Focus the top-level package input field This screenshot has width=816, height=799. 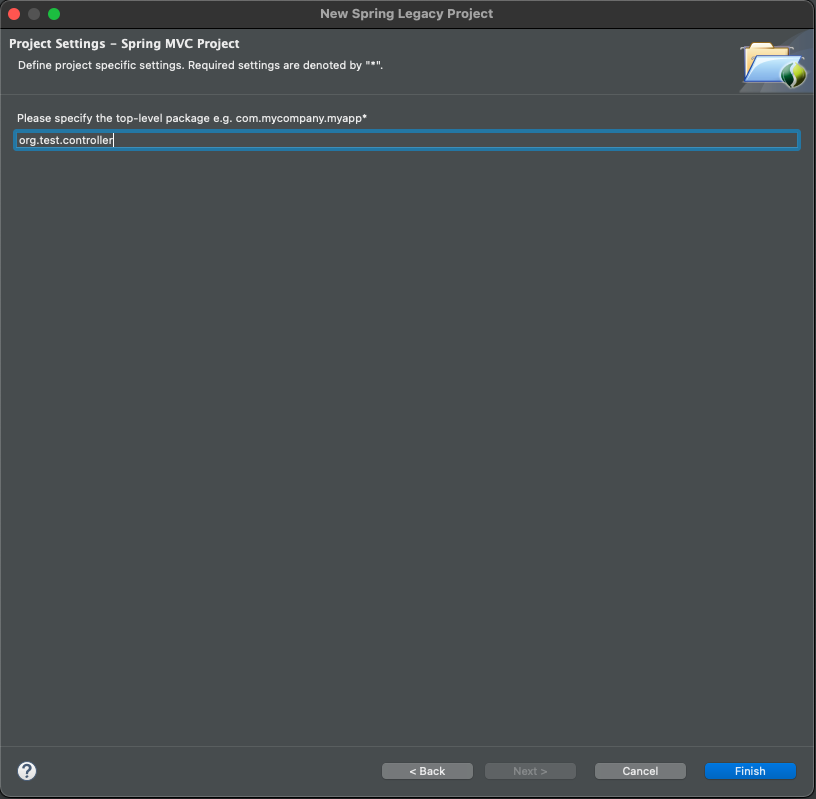(x=406, y=140)
